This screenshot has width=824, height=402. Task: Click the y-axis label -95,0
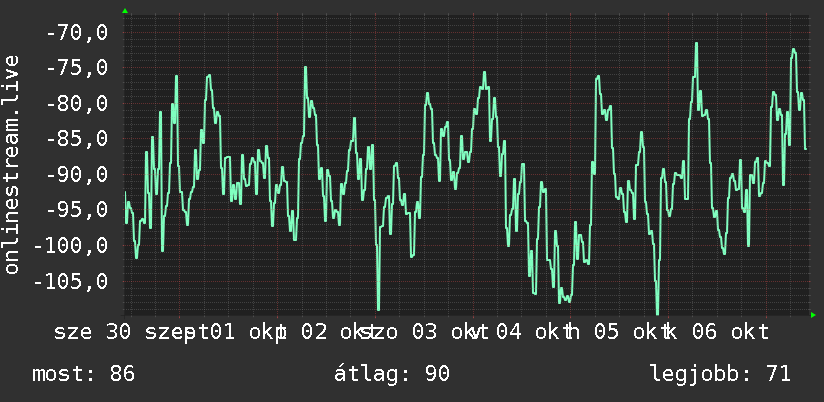pos(77,210)
